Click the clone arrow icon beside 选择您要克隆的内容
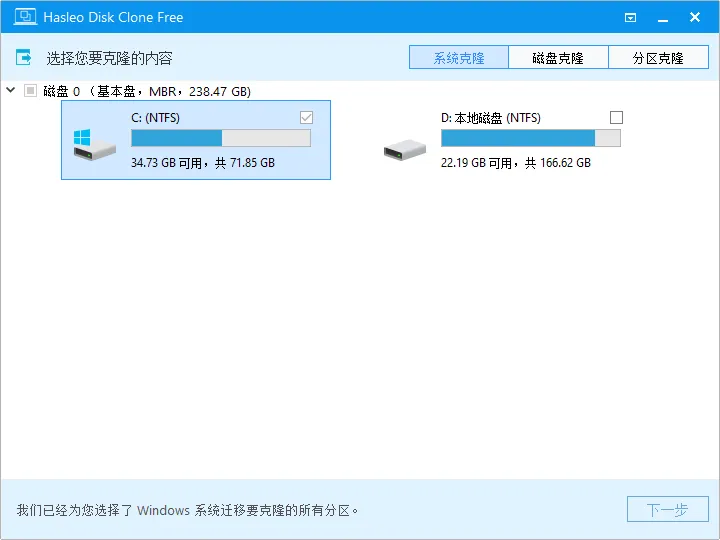 tap(25, 58)
